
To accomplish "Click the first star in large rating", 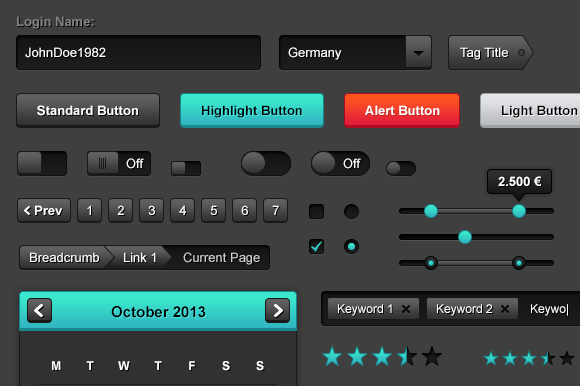I will tap(332, 356).
